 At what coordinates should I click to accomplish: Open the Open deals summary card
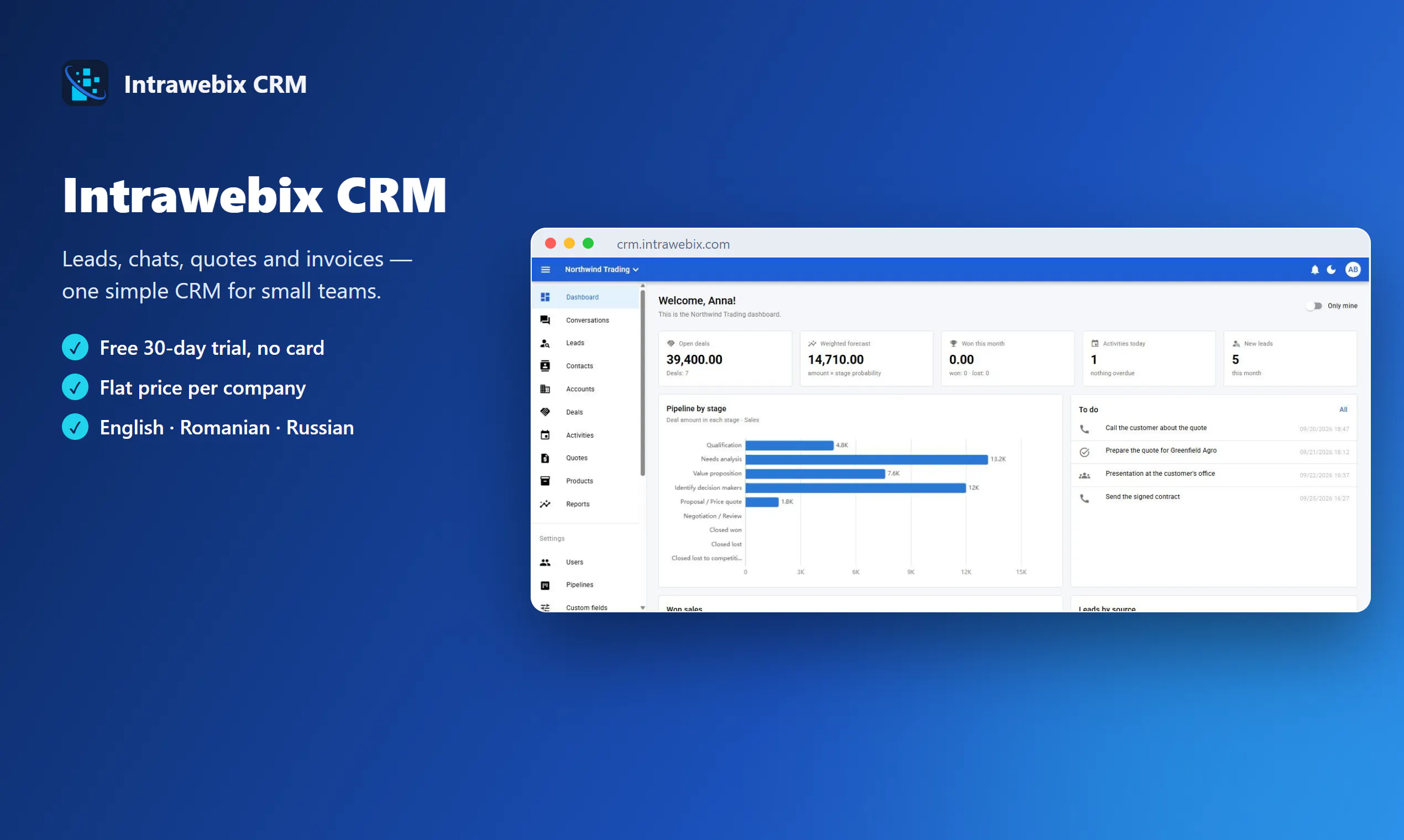[x=725, y=359]
